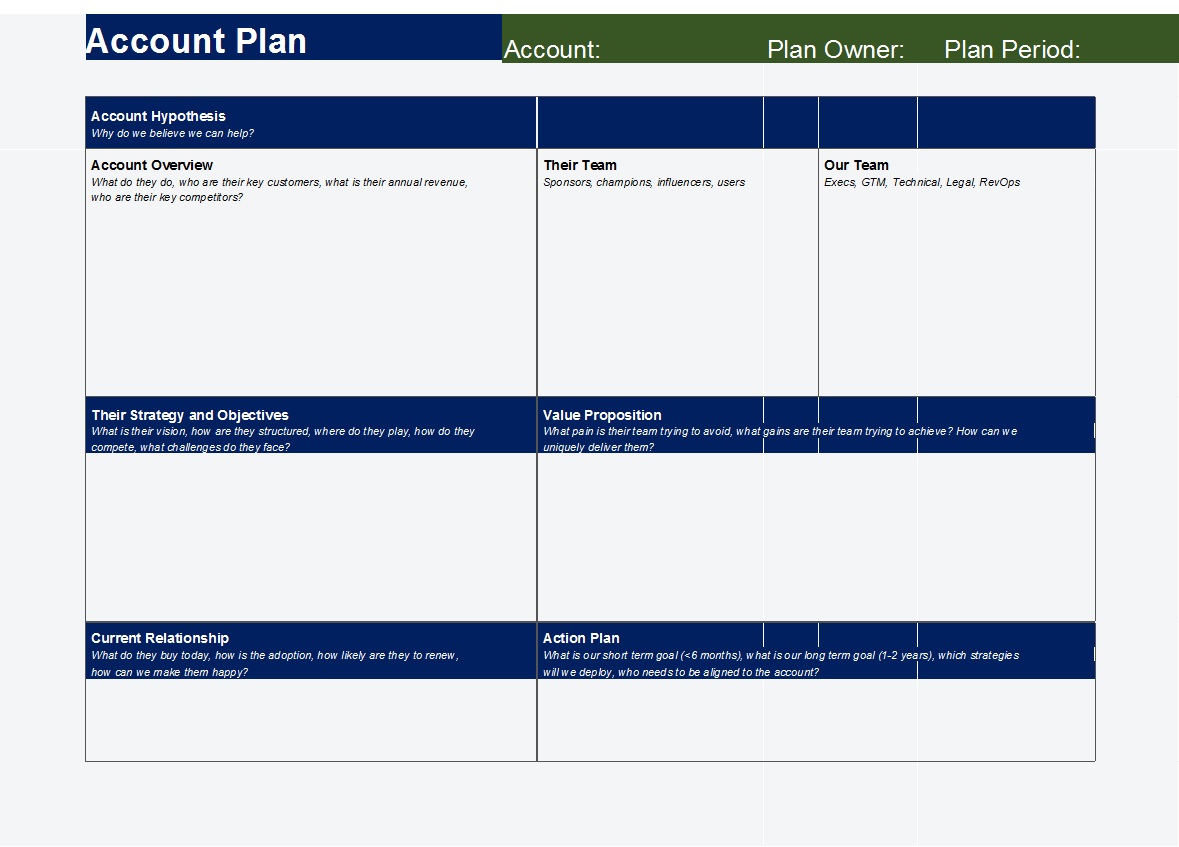Viewport: 1179px width, 847px height.
Task: Select 'Their Strategy and Objectives' heading
Action: point(190,414)
